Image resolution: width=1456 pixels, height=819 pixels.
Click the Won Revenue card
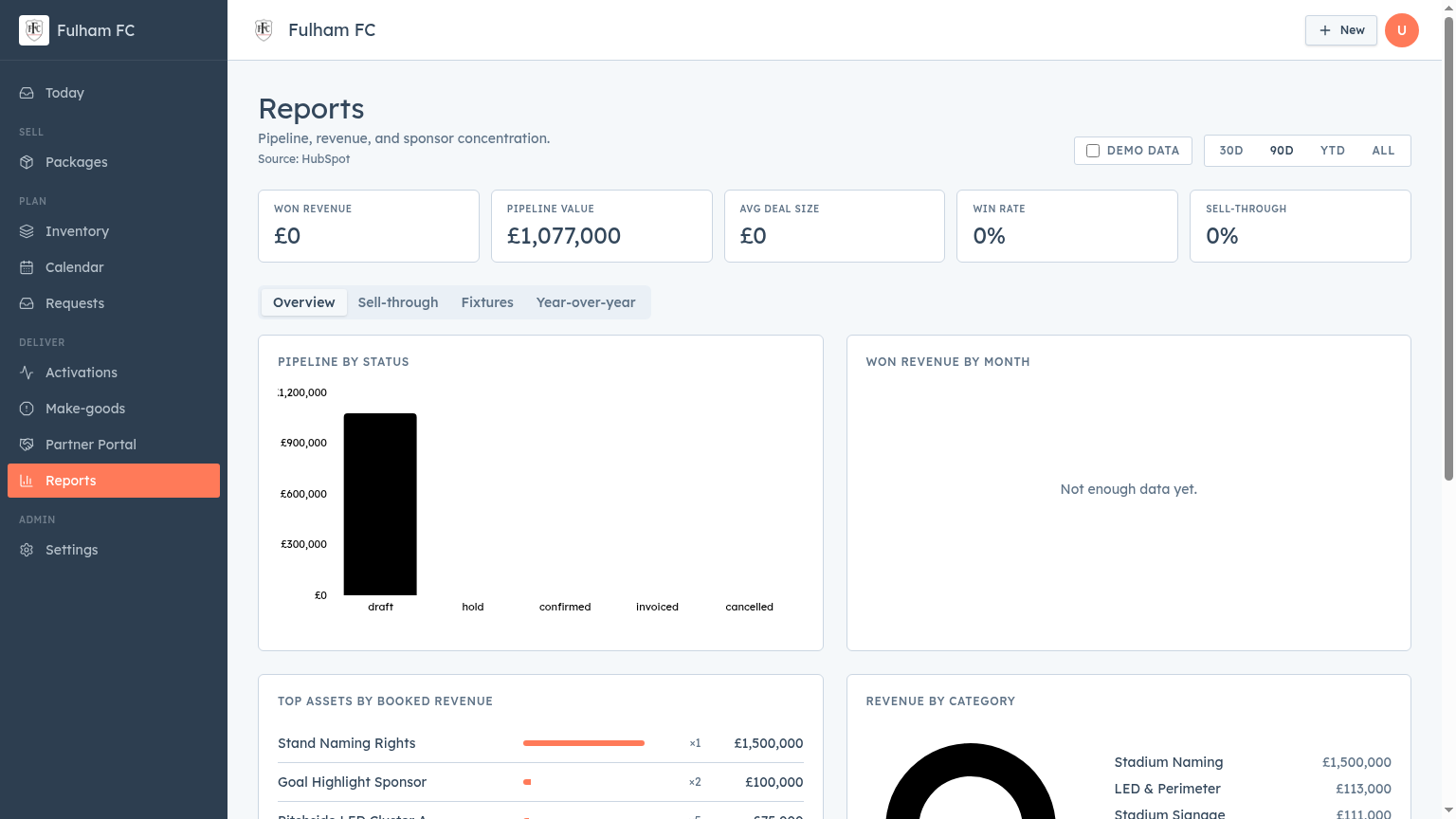point(369,226)
